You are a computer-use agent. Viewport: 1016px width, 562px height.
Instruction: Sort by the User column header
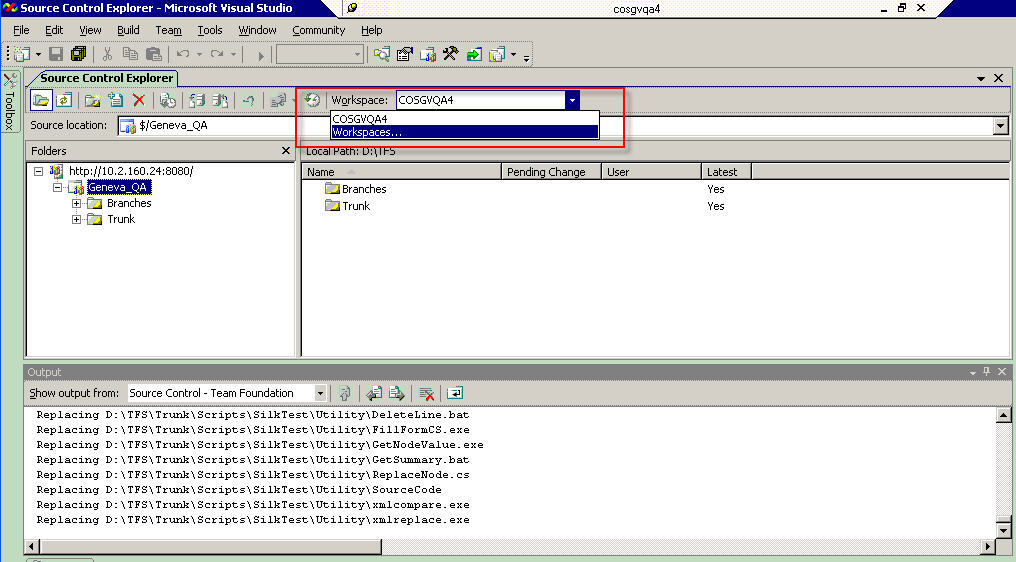click(x=651, y=172)
